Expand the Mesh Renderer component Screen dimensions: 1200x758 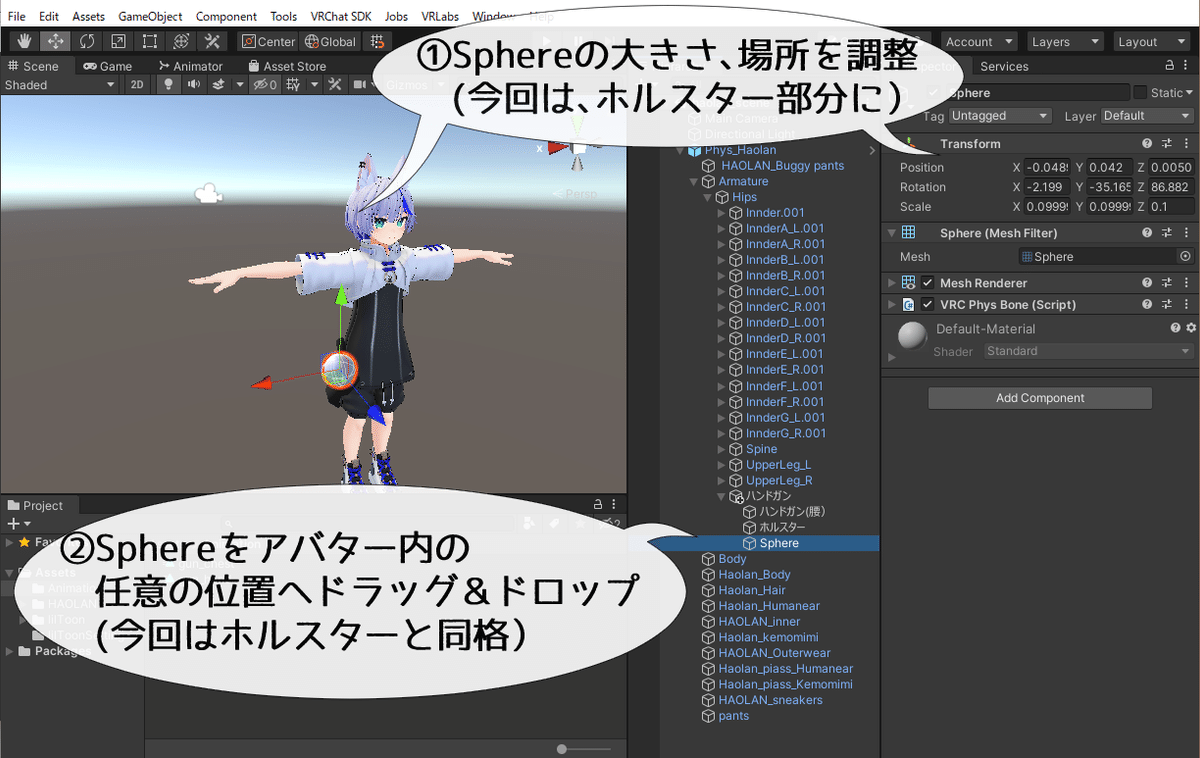(891, 283)
